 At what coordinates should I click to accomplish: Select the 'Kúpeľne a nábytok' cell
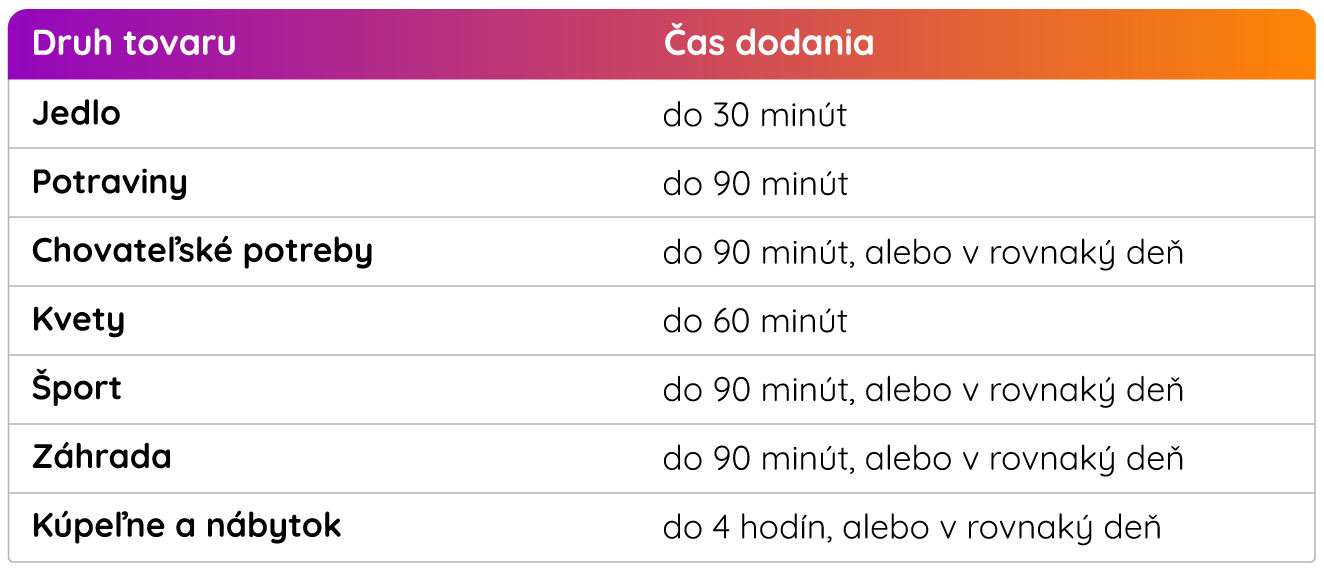point(187,525)
